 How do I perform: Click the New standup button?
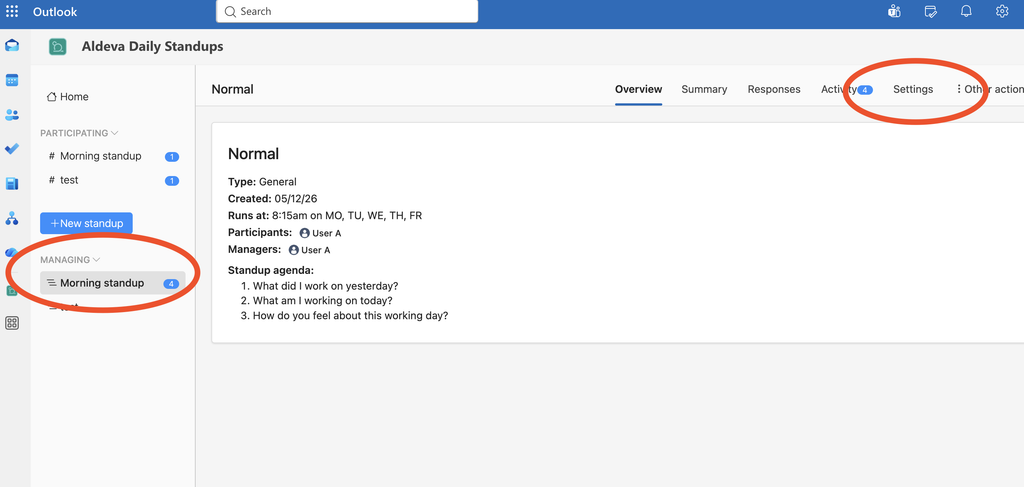[86, 223]
